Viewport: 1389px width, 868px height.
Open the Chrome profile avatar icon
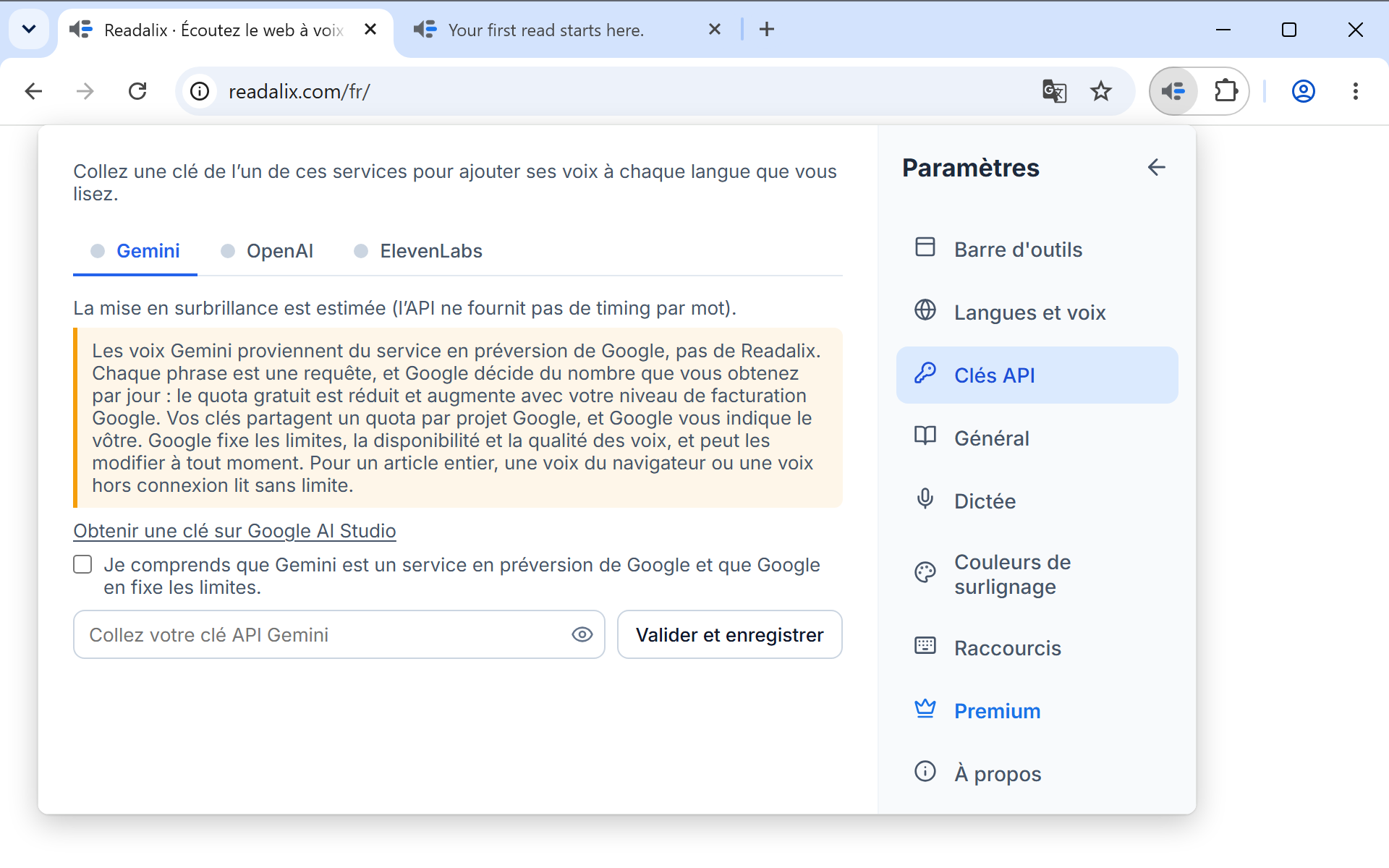click(1304, 91)
